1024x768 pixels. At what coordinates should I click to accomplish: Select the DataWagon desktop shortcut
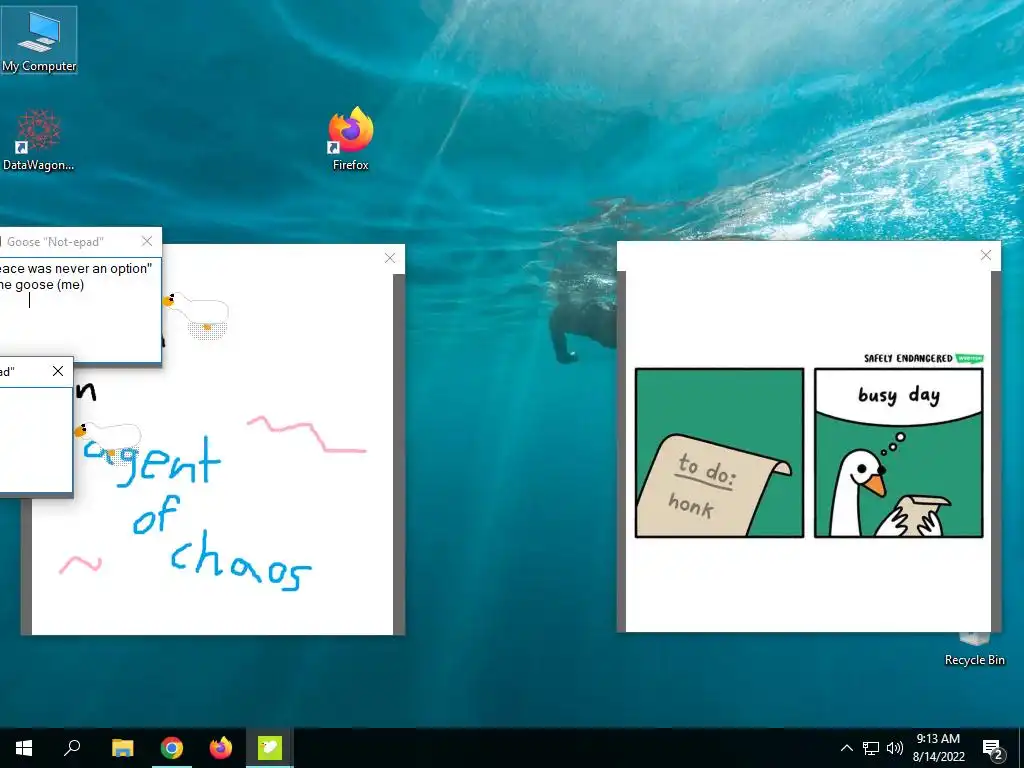39,140
